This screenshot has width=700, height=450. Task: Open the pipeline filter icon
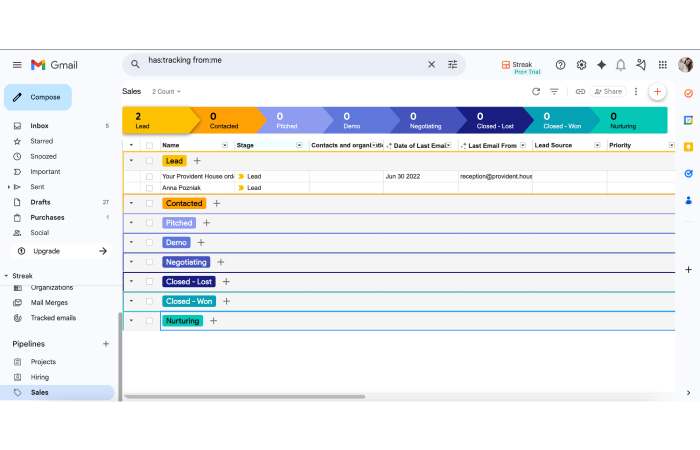[554, 92]
